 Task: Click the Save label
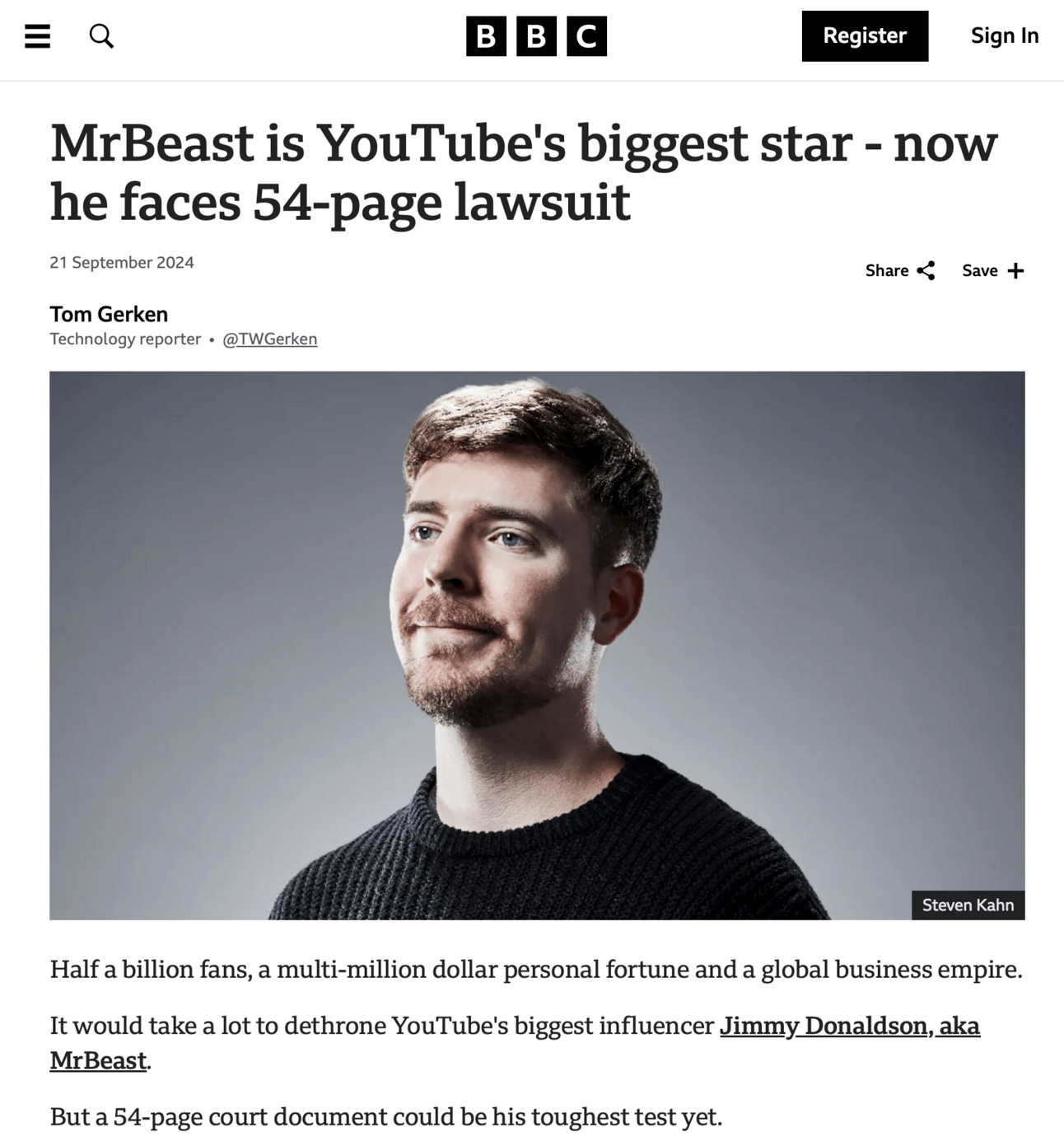tap(980, 271)
